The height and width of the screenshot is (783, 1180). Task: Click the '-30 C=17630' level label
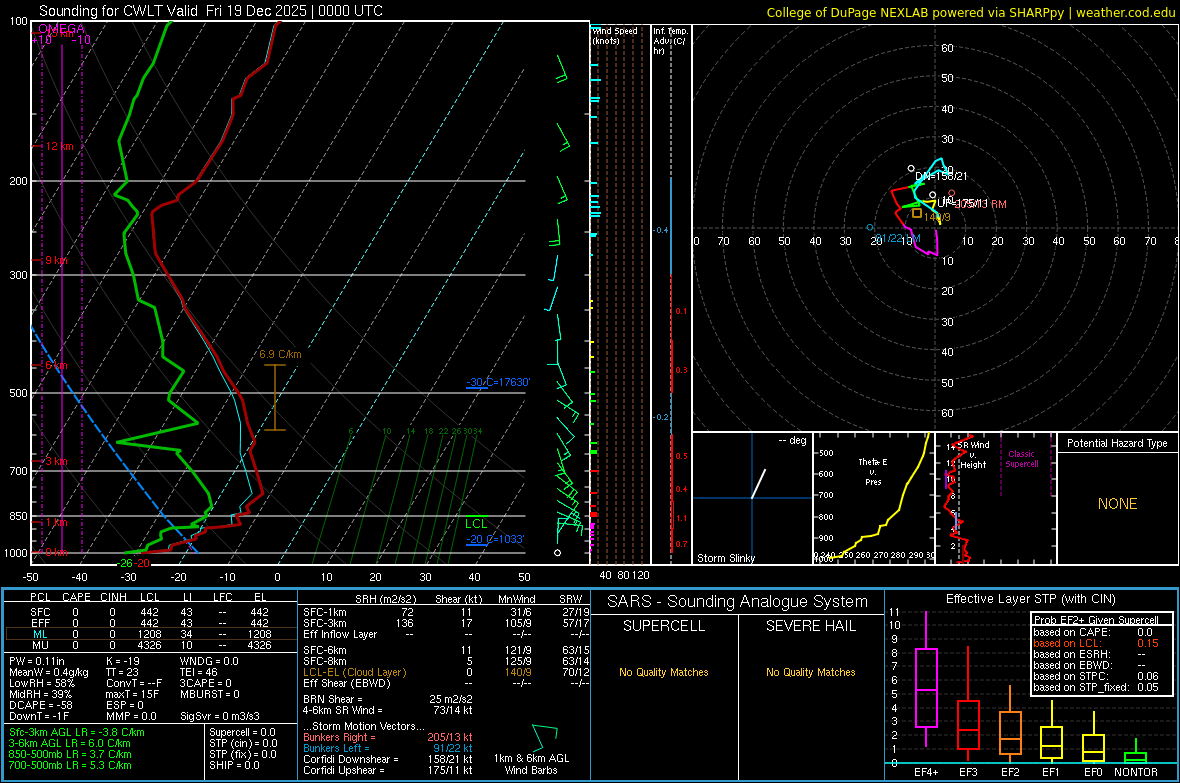[497, 382]
